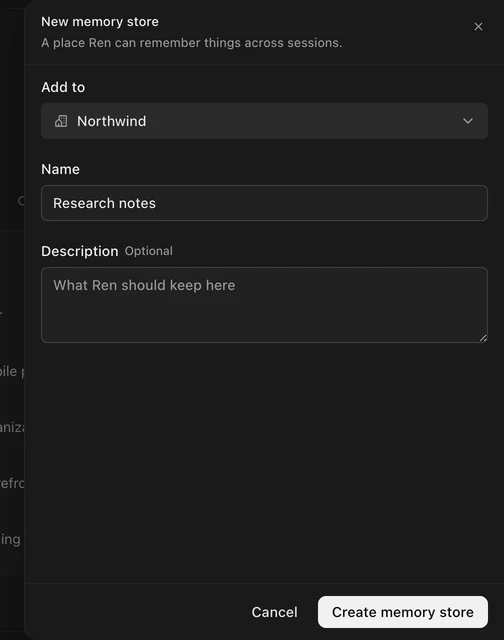Screen dimensions: 504x640
Task: Click the Name field label
Action: point(60,169)
